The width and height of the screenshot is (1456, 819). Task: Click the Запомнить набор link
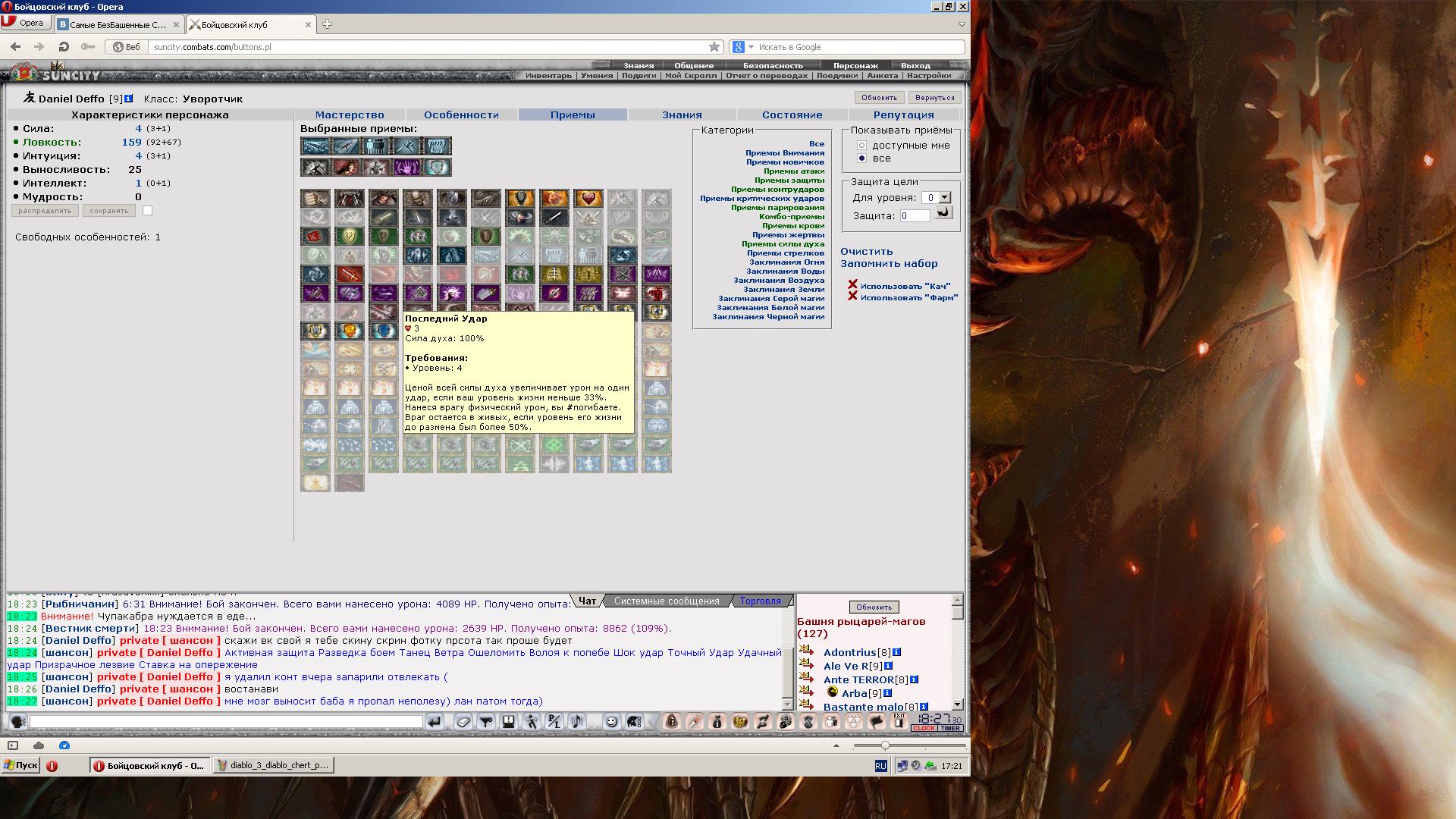click(889, 264)
